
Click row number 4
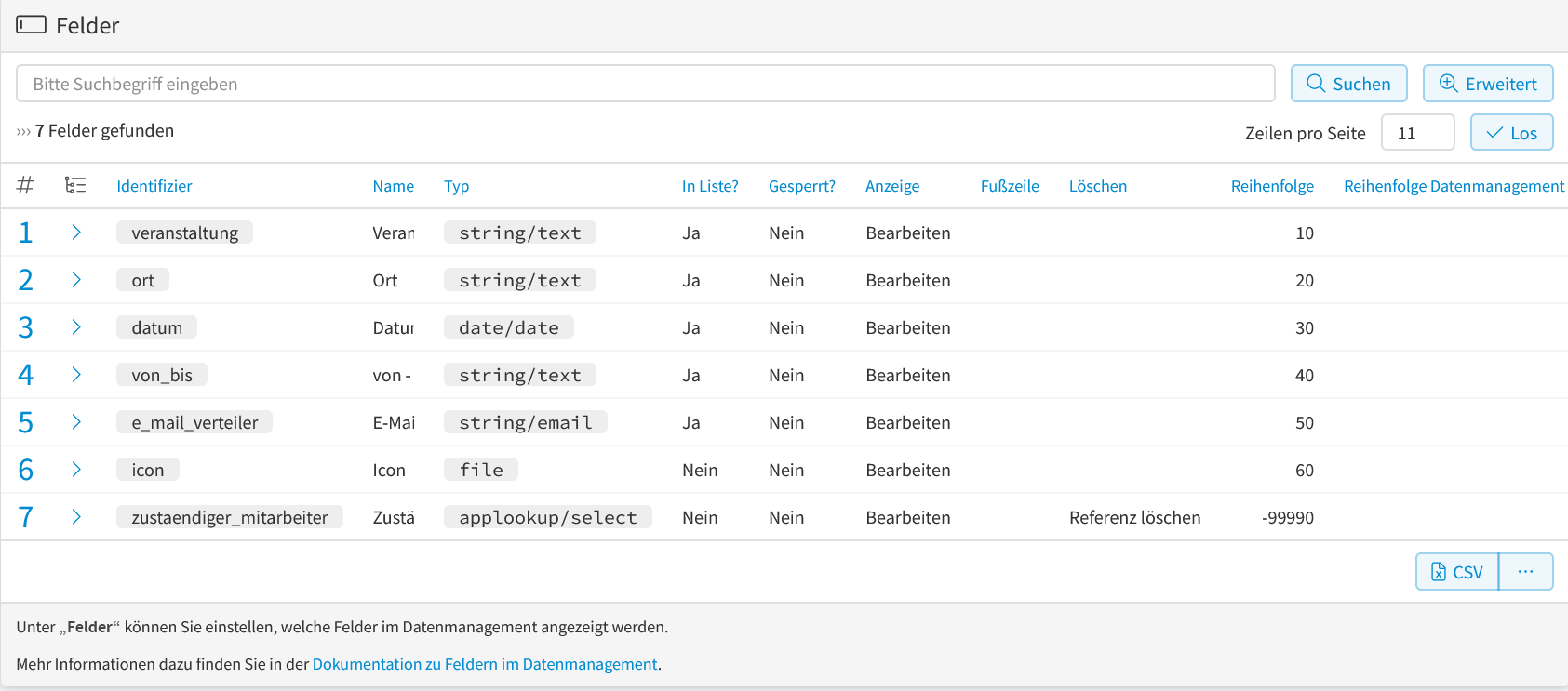pyautogui.click(x=25, y=375)
